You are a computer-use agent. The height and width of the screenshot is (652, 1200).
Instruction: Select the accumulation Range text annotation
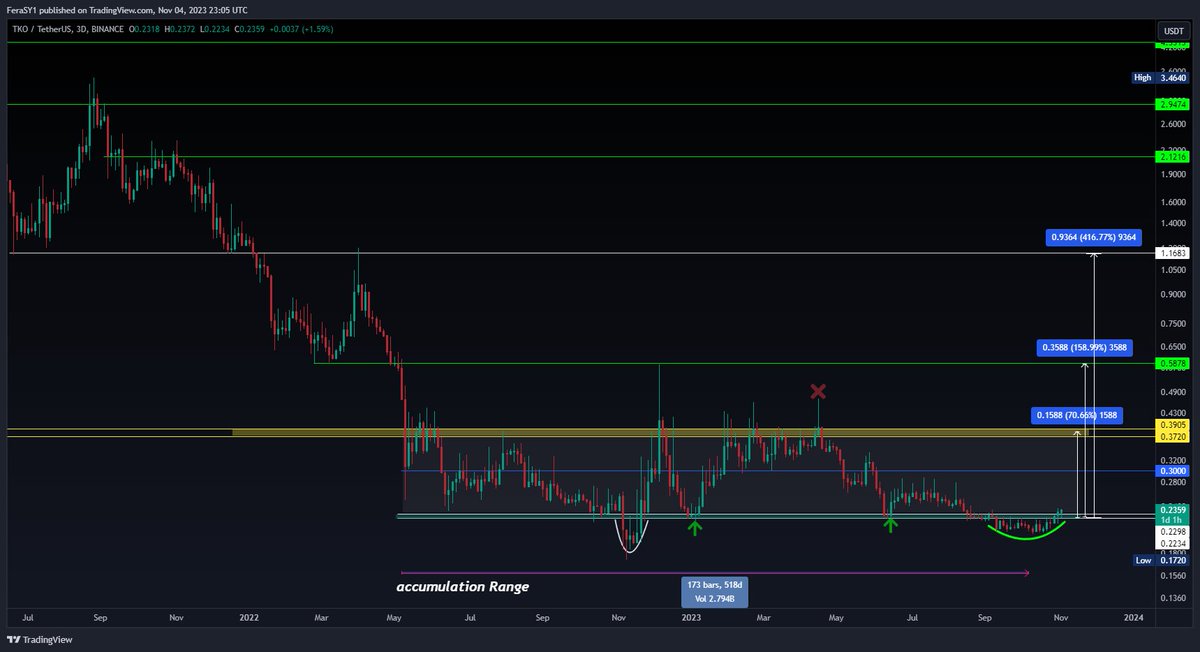coord(463,587)
